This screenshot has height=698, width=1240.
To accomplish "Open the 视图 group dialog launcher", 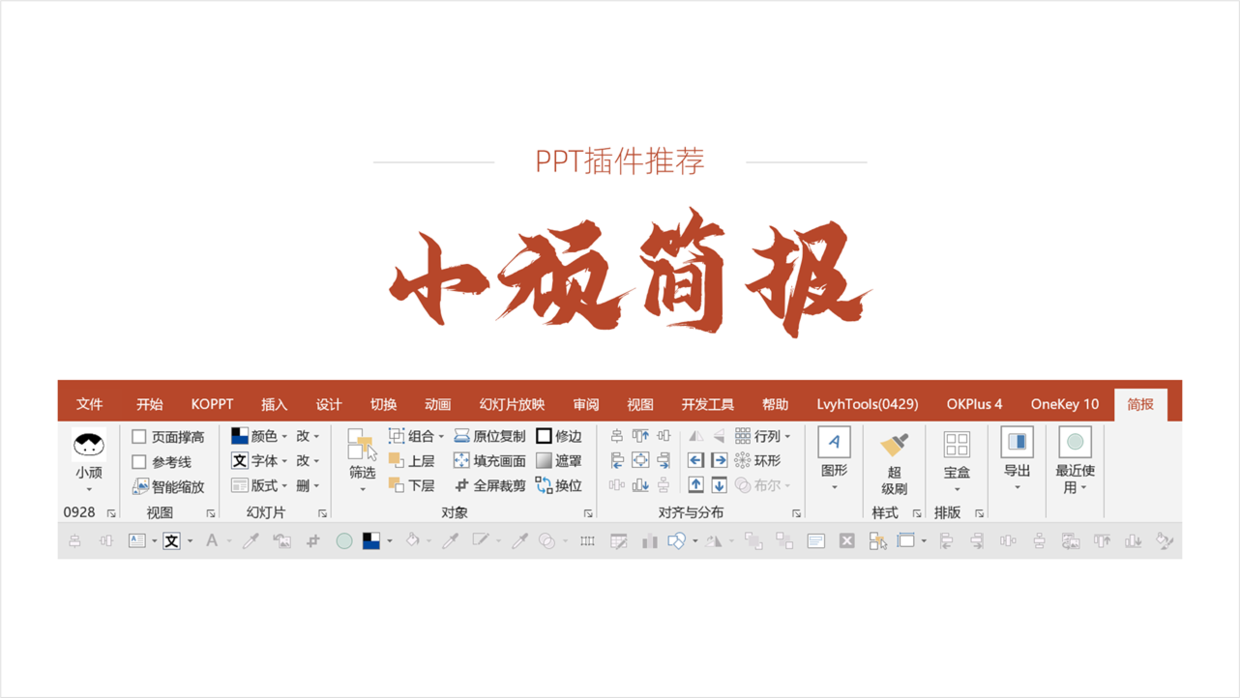I will coord(211,513).
